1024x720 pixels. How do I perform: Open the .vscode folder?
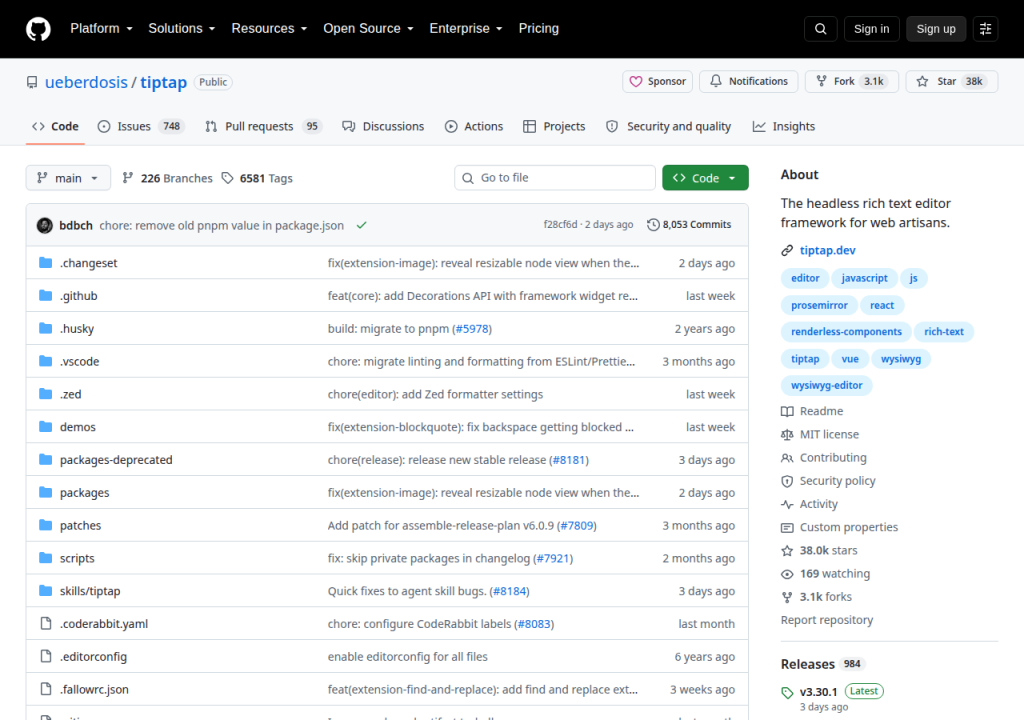tap(80, 361)
